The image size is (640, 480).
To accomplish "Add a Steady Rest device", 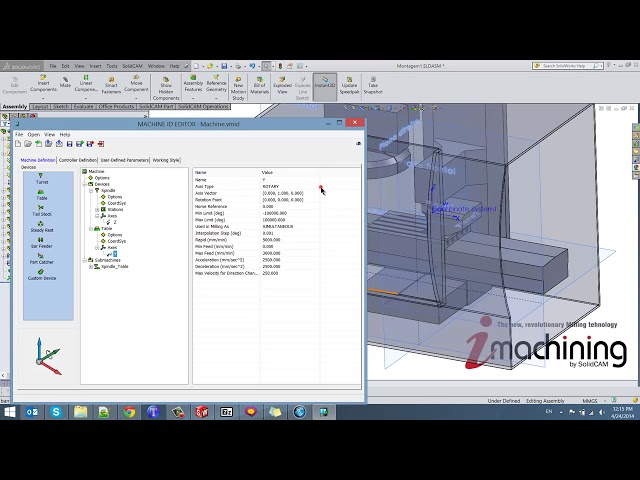I will pyautogui.click(x=42, y=227).
